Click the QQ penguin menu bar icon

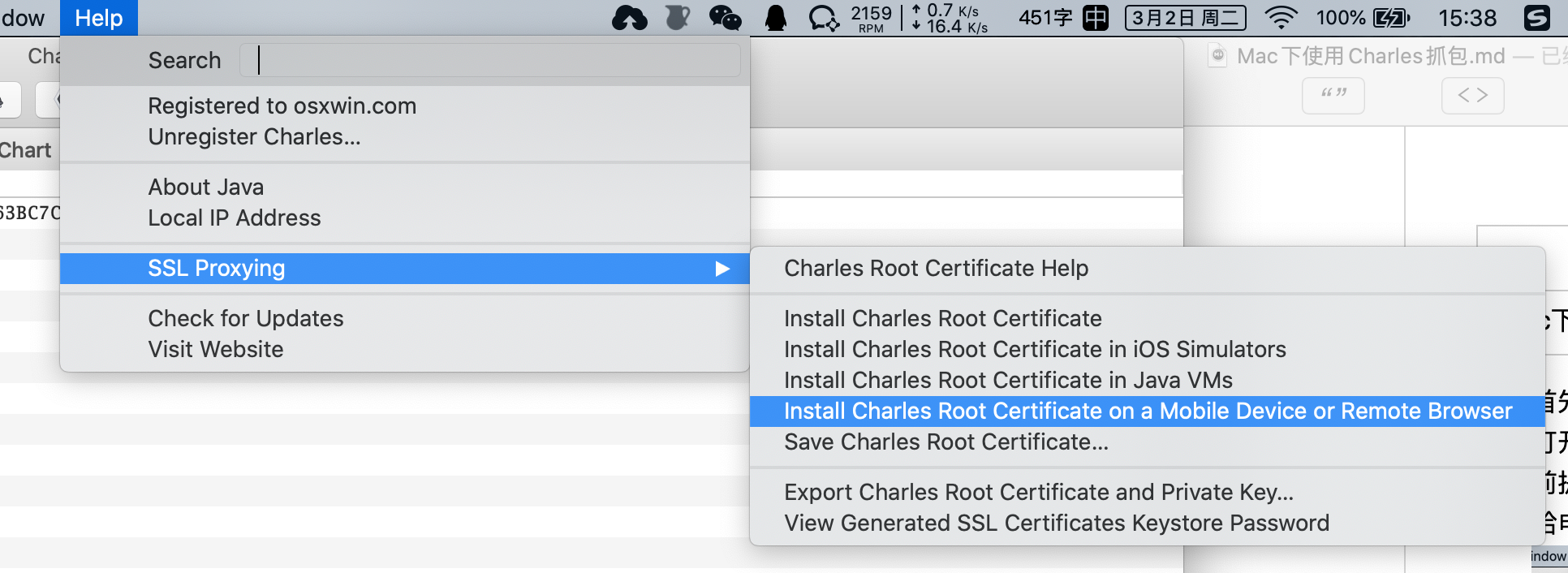776,18
